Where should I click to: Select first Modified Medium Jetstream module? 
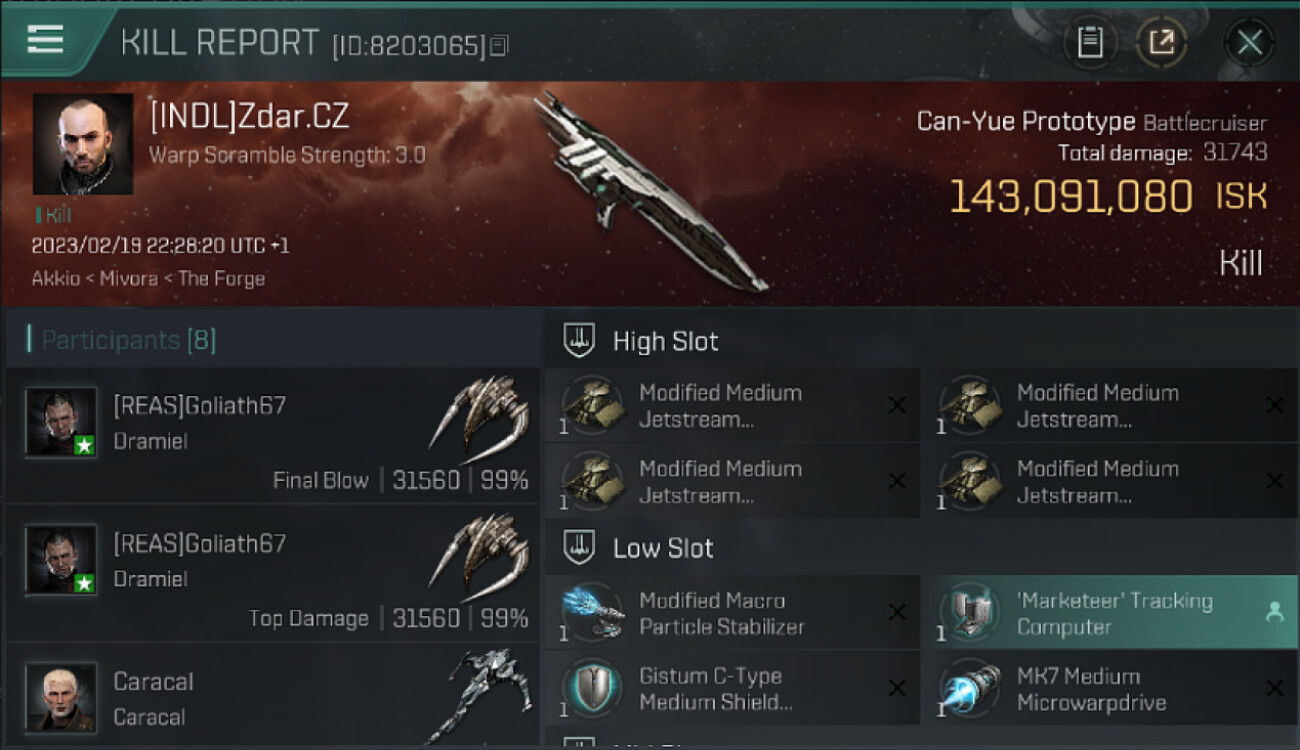[733, 405]
